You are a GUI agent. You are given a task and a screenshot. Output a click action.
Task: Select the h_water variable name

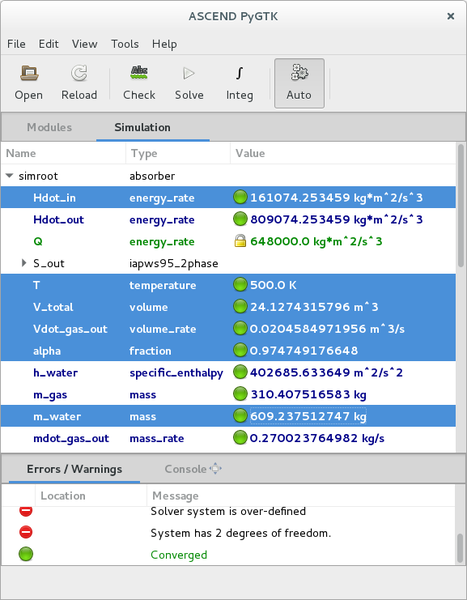(x=56, y=373)
